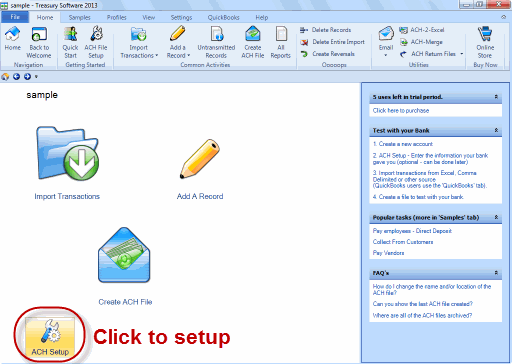
Task: Click ACH Return Files utility
Action: coord(428,54)
